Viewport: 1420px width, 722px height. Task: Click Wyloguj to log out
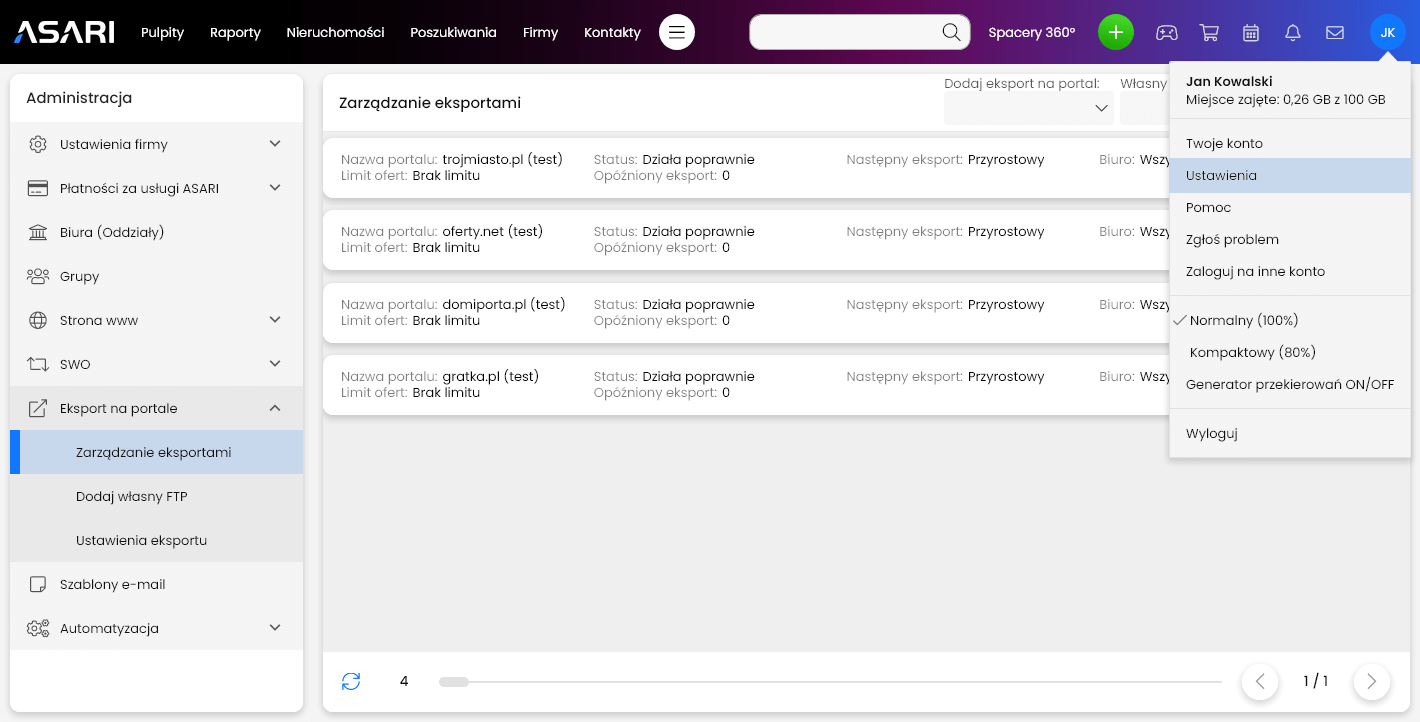click(x=1211, y=433)
